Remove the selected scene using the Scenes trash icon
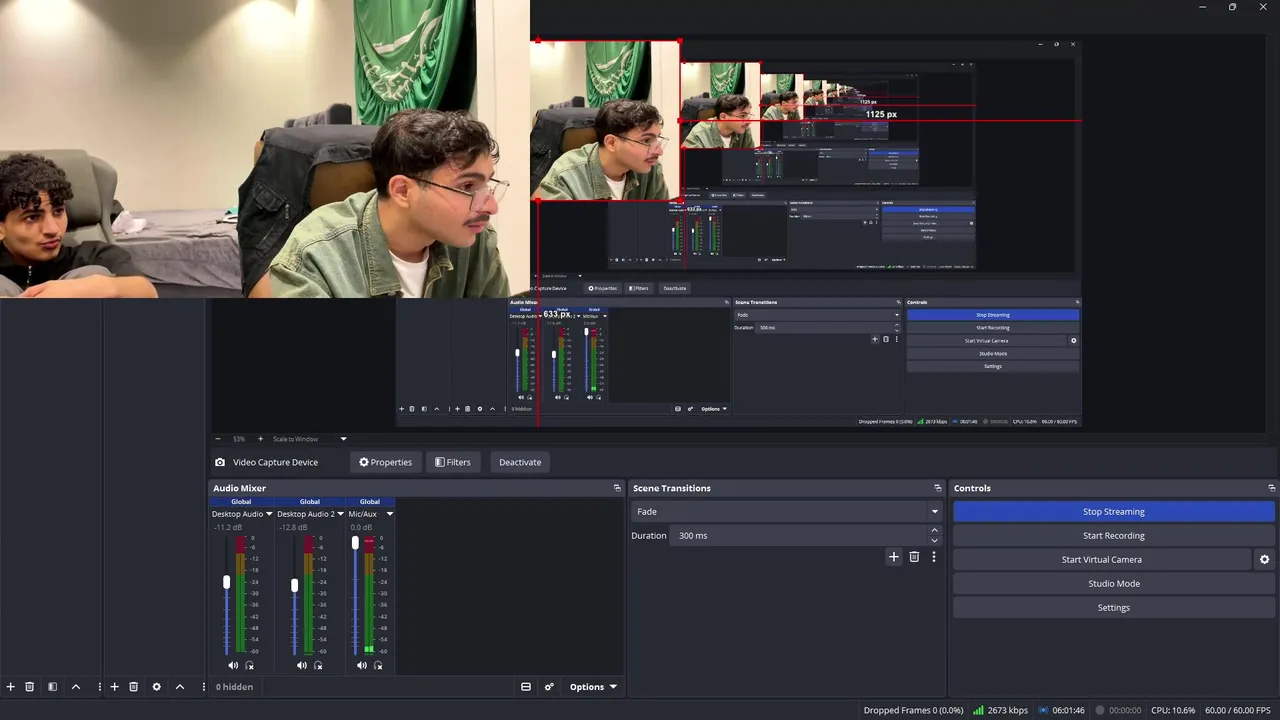Image resolution: width=1280 pixels, height=720 pixels. 30,687
